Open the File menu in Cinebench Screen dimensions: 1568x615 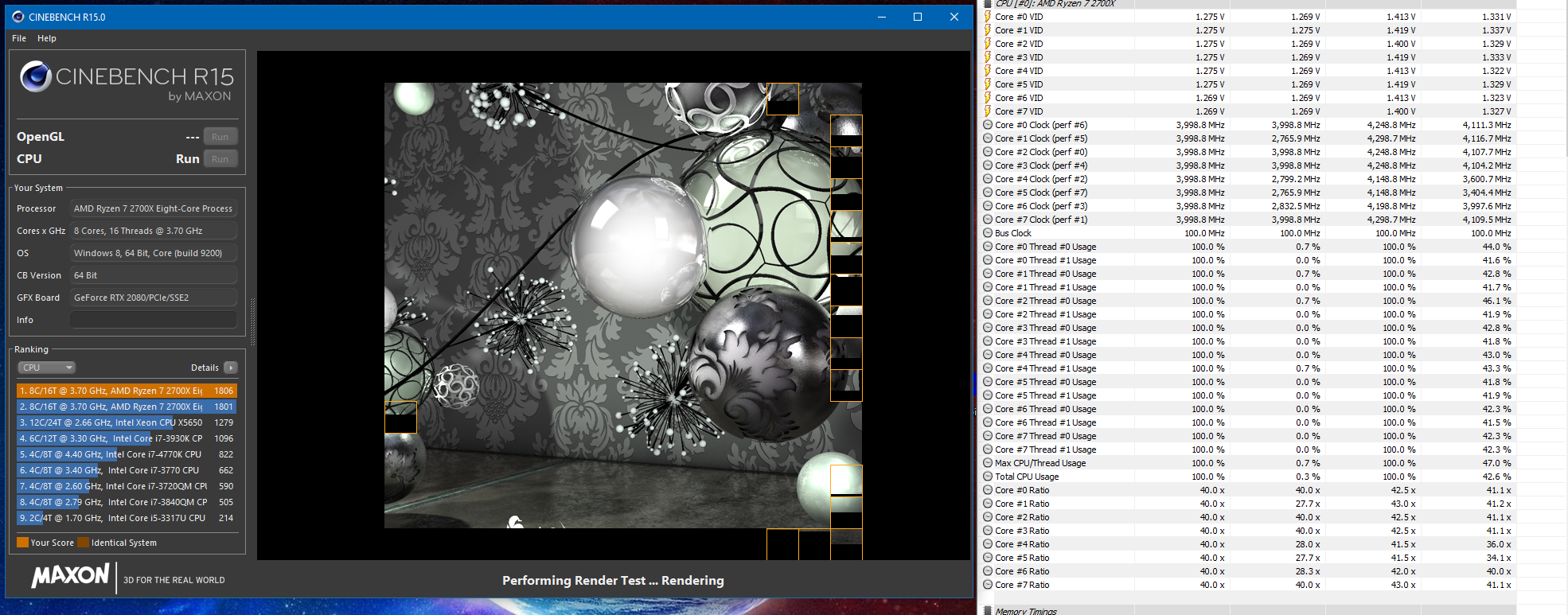tap(19, 38)
